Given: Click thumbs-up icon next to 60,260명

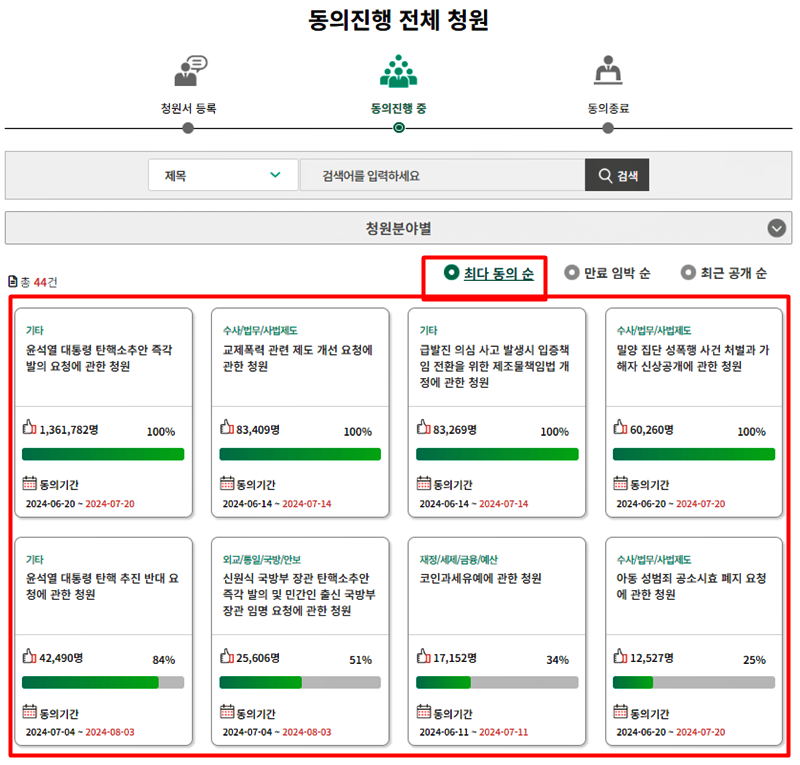Looking at the screenshot, I should tap(620, 427).
